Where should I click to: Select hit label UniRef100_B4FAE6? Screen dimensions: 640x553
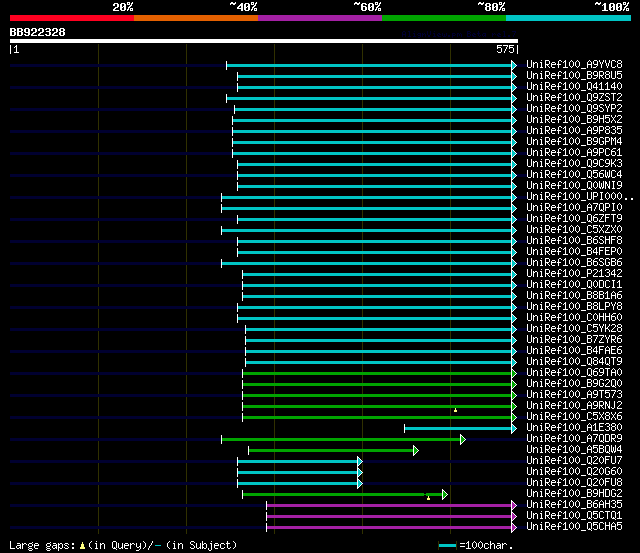coord(574,351)
